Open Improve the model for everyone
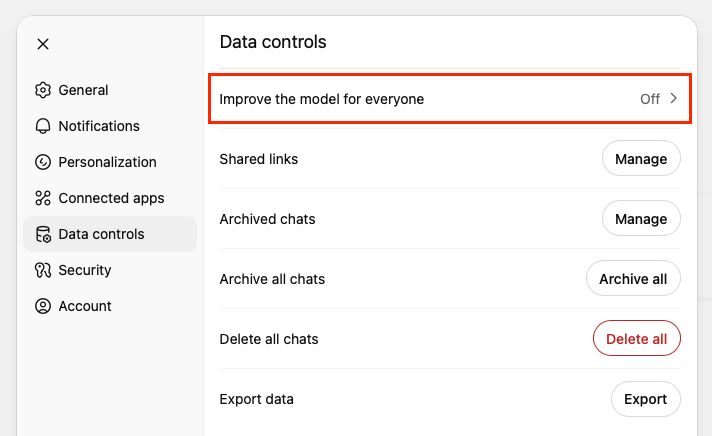 450,99
